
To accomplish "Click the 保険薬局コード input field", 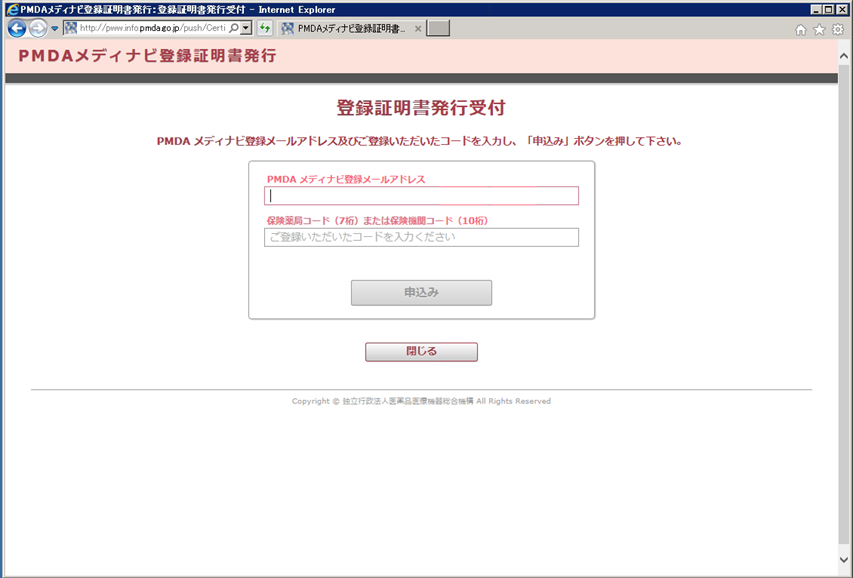I will pyautogui.click(x=421, y=237).
